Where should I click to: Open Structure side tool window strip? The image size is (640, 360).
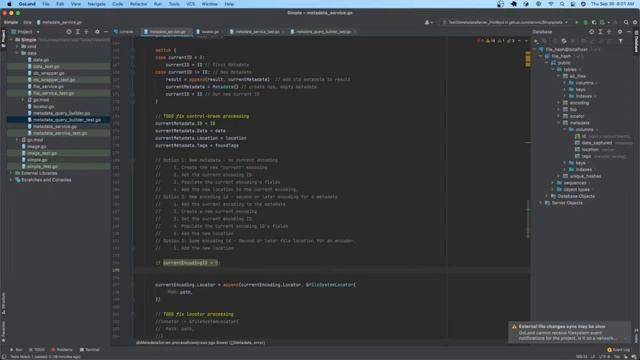point(3,304)
